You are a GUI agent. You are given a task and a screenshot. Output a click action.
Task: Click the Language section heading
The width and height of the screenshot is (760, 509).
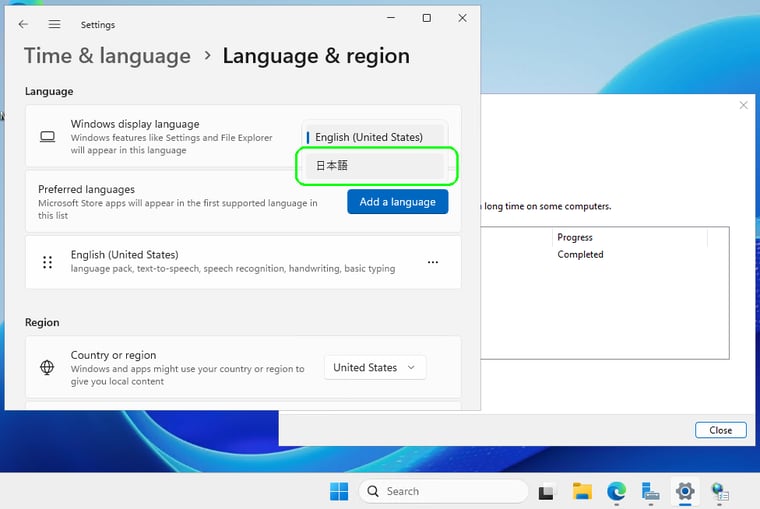pyautogui.click(x=49, y=91)
